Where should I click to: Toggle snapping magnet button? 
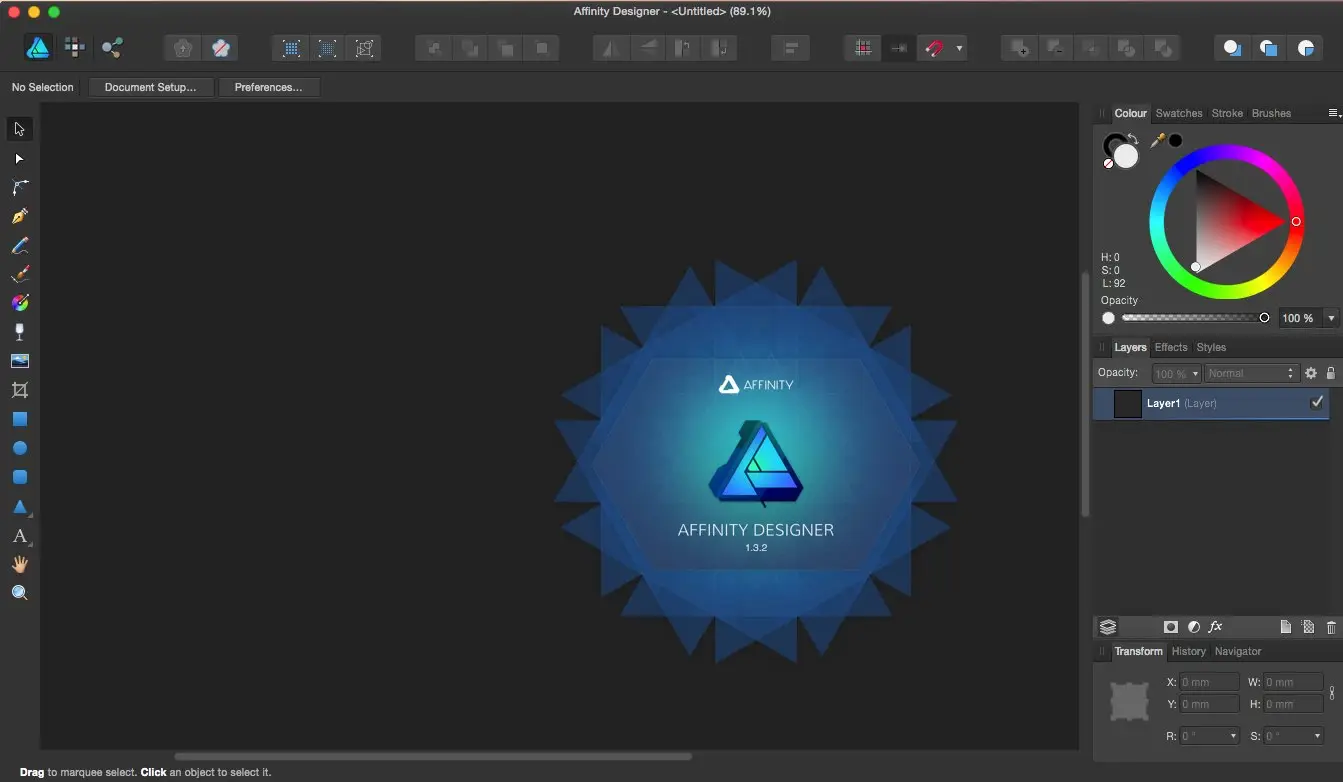tap(933, 47)
